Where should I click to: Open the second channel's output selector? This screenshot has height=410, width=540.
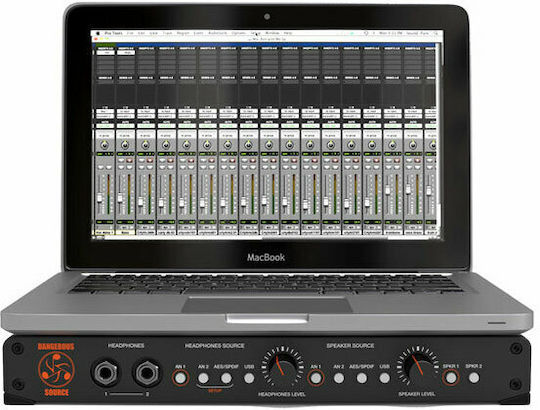[125, 116]
